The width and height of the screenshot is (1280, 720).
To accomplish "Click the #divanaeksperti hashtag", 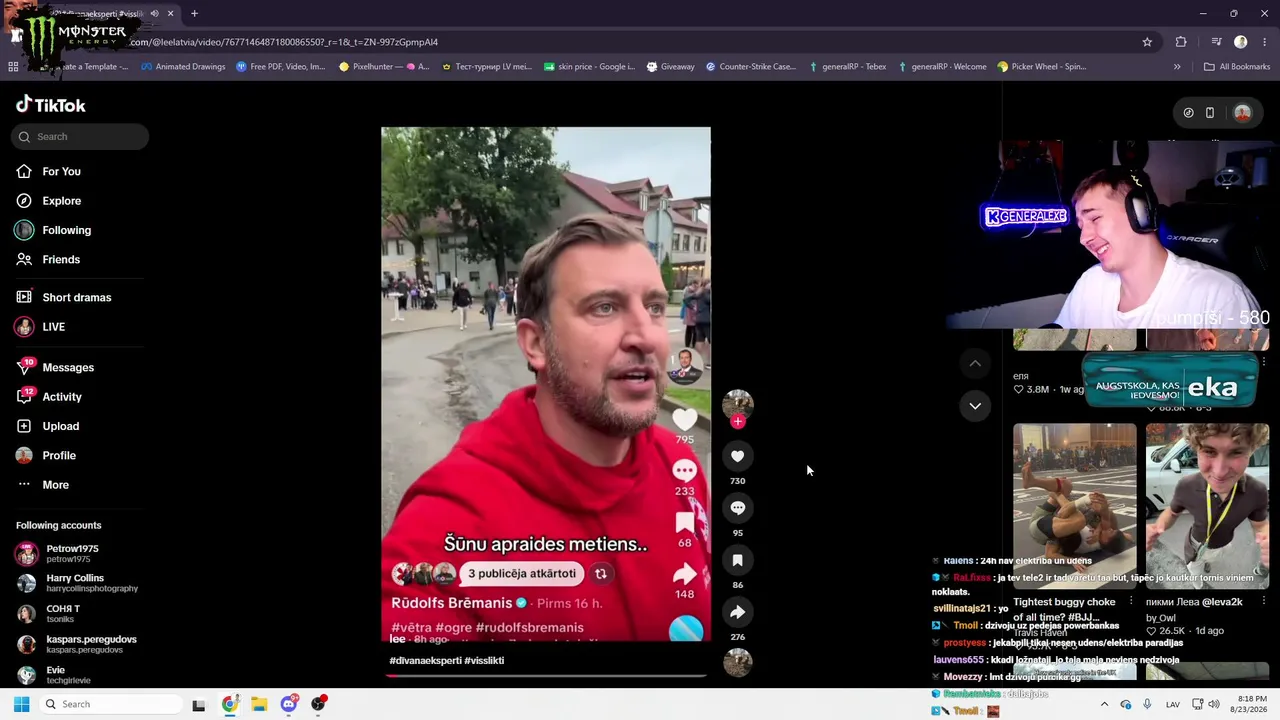I will 425,660.
